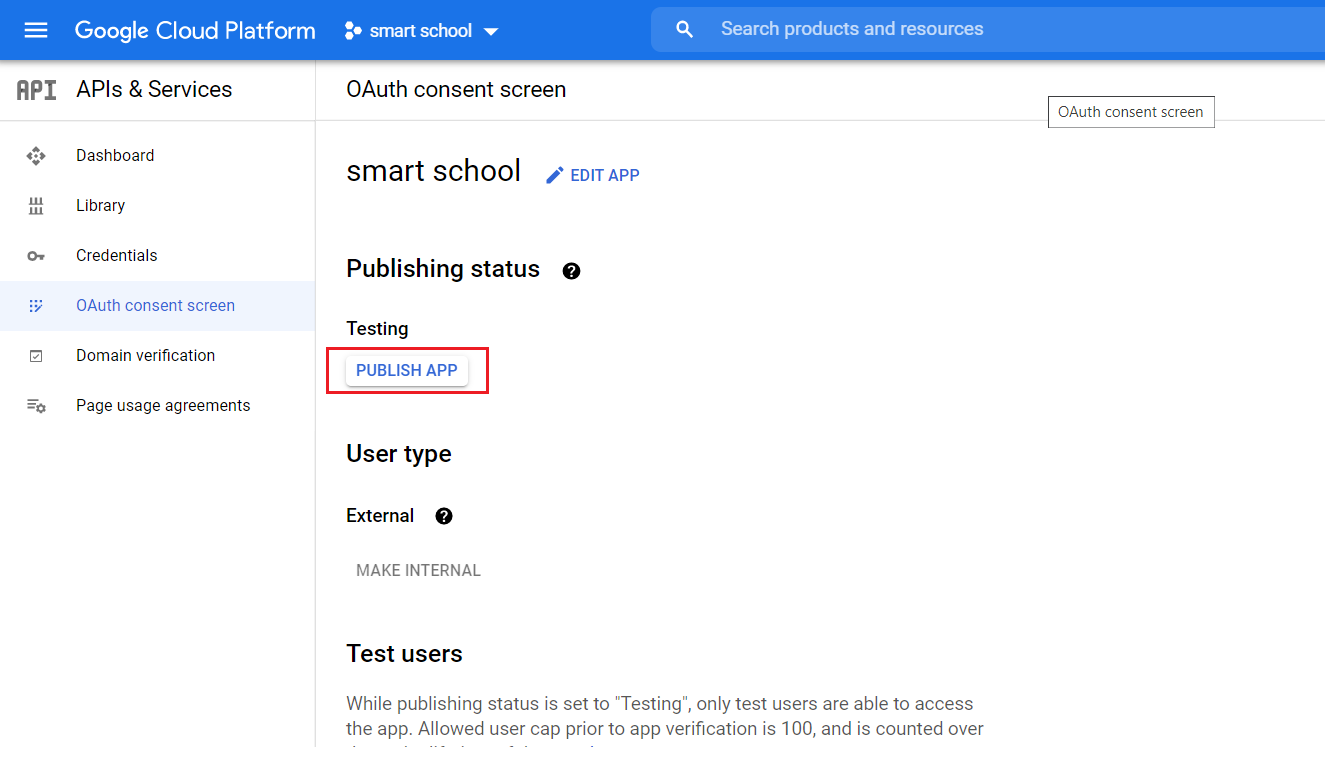Open the Publishing status help tooltip
The width and height of the screenshot is (1325, 772).
click(x=571, y=270)
